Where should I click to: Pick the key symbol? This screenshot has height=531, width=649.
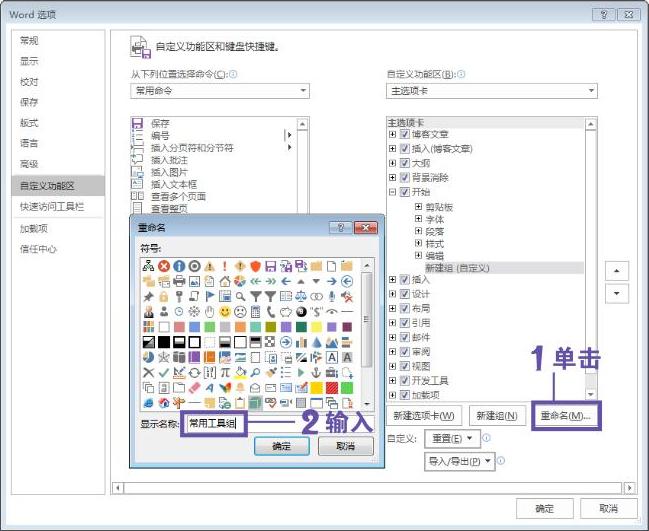(x=179, y=296)
